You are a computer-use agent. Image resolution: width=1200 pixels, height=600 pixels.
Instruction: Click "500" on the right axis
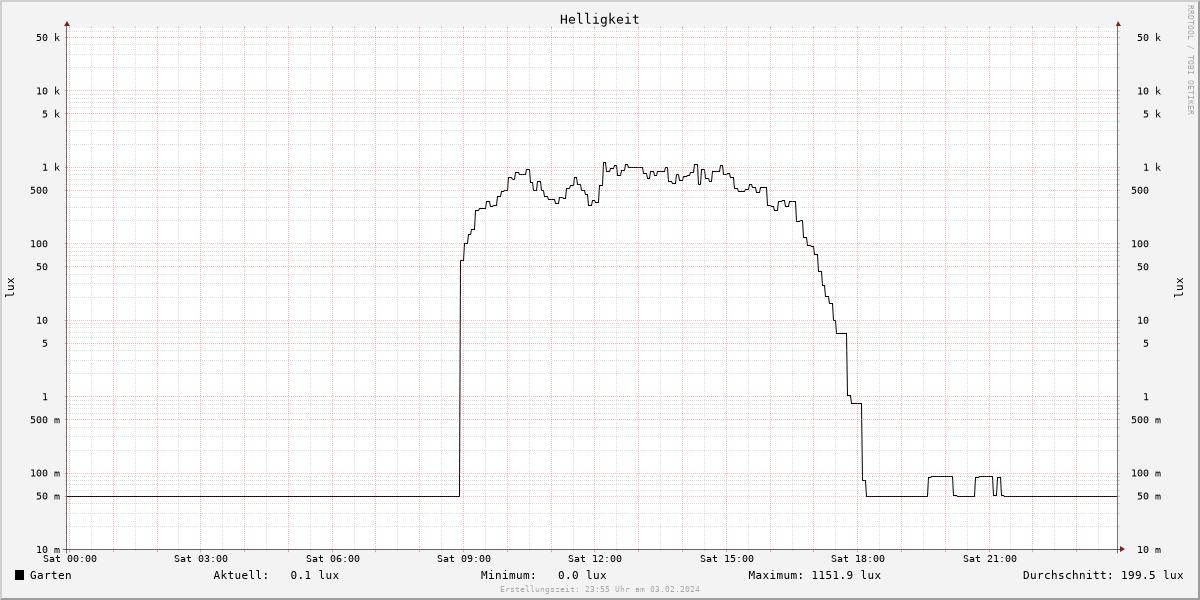point(1140,191)
